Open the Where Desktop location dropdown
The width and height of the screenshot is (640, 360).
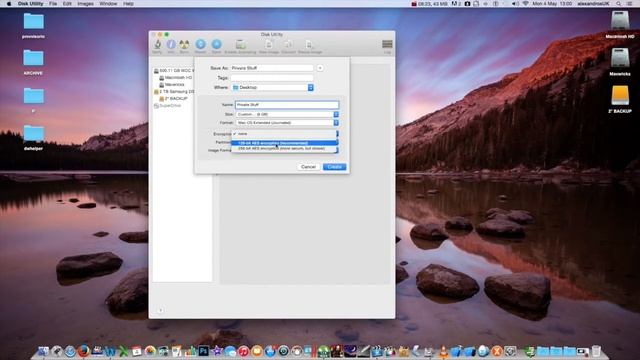272,87
